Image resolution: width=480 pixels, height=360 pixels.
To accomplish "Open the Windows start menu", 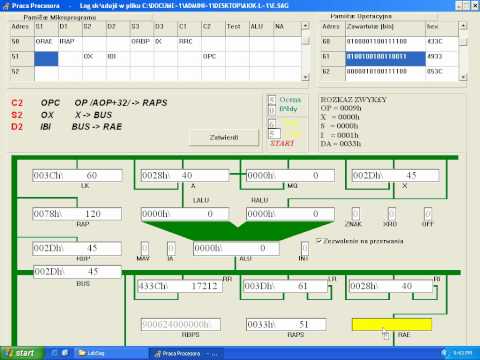I will point(22,353).
